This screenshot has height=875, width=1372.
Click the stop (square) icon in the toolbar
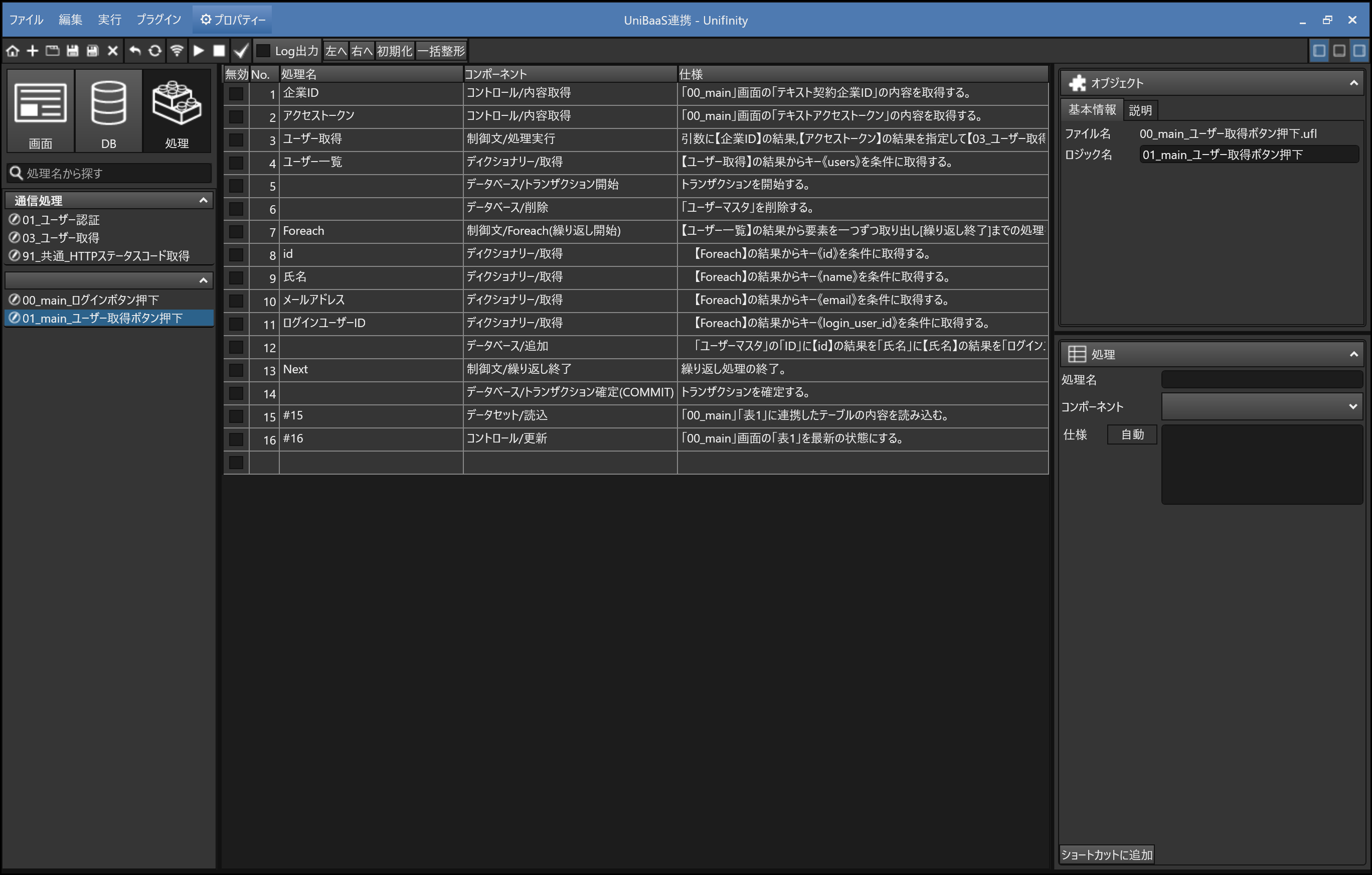coord(219,51)
